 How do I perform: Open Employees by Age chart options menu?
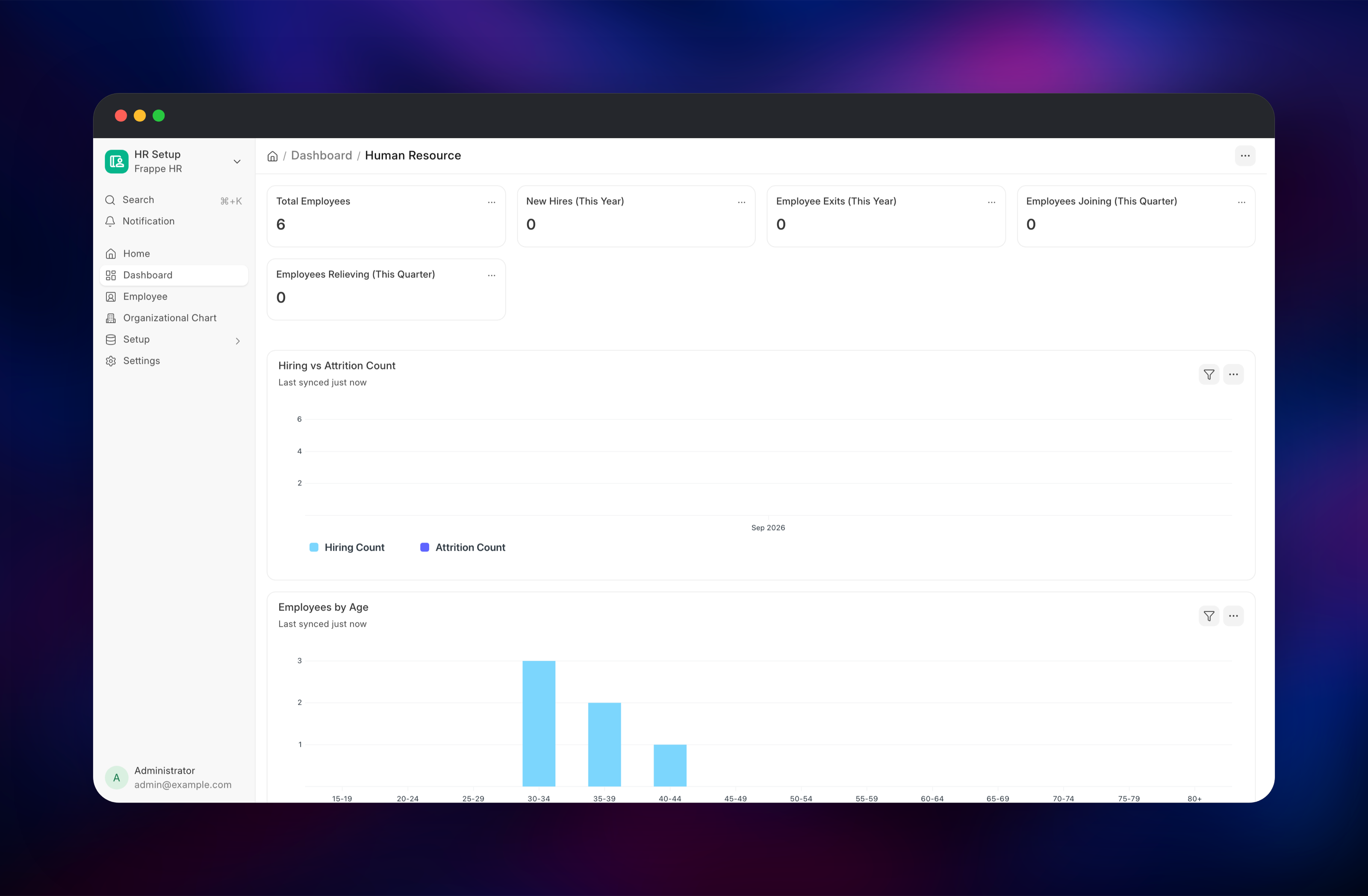coord(1233,616)
